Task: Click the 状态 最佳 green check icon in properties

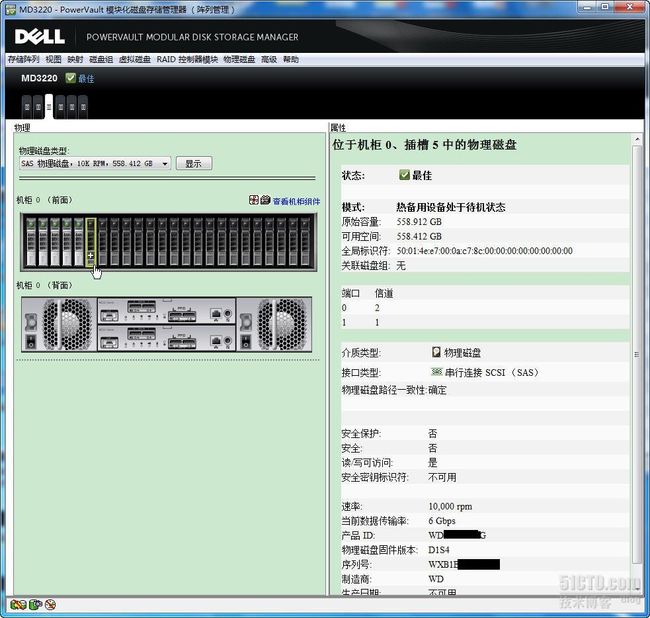Action: [404, 175]
